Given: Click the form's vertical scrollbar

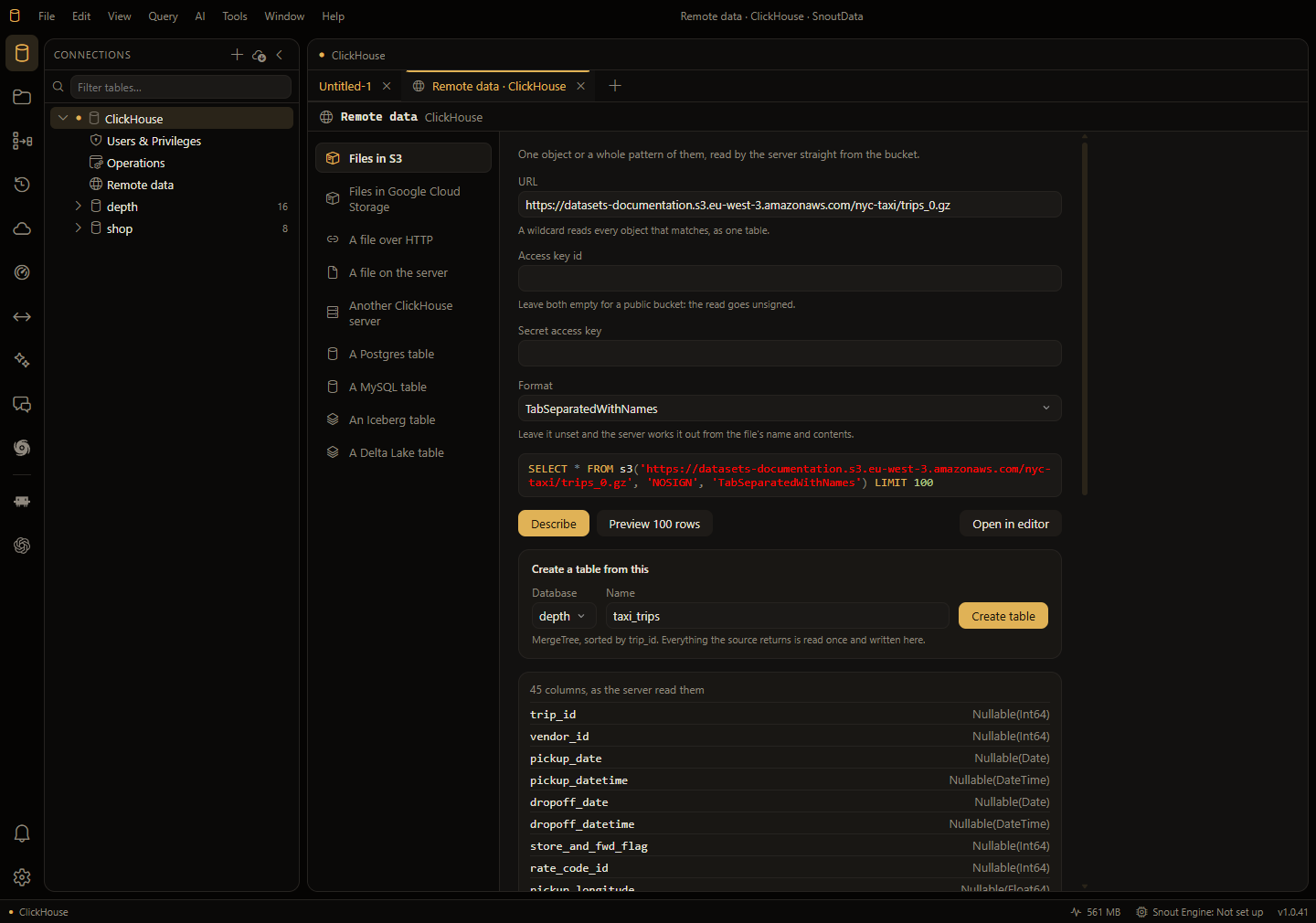Looking at the screenshot, I should pos(1085,318).
